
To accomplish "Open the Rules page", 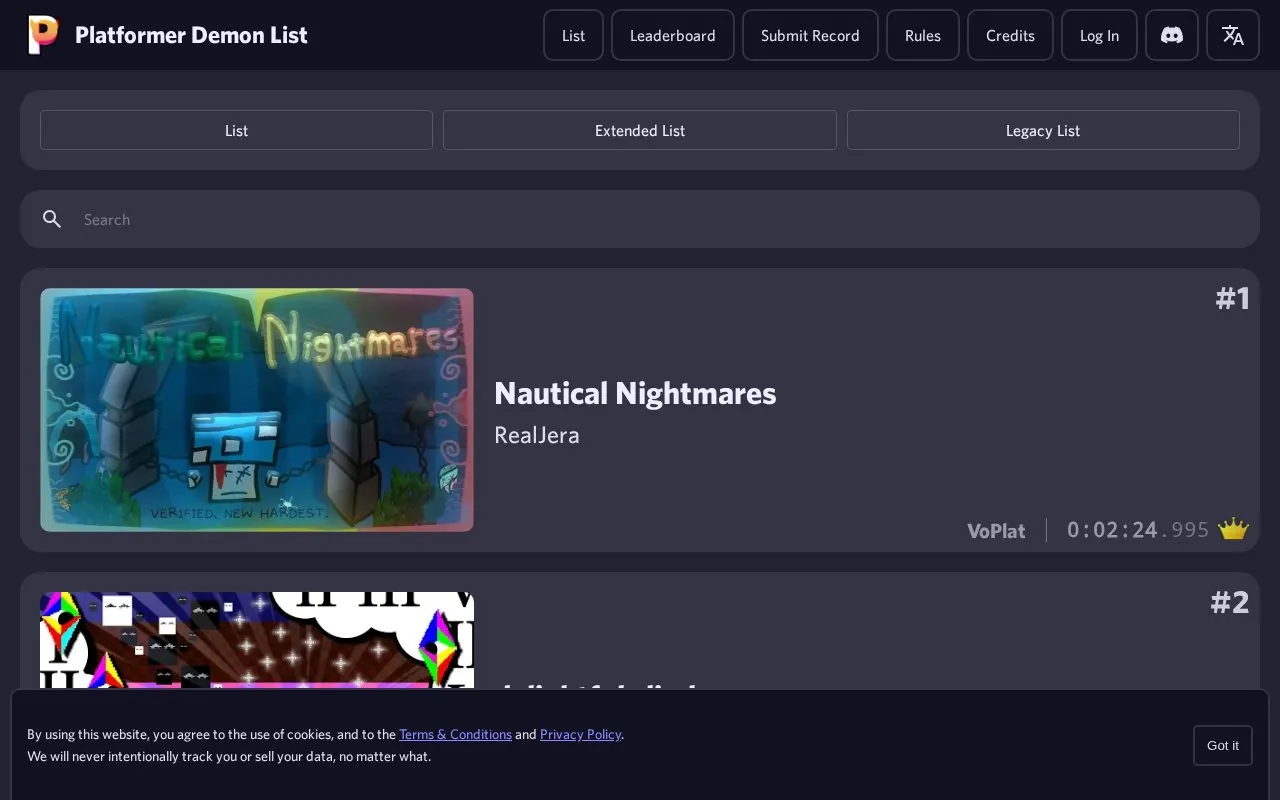I will point(923,35).
